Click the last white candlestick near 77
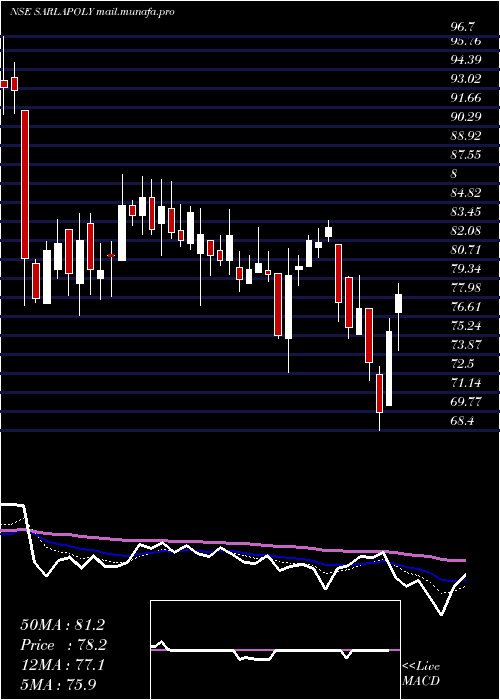This screenshot has height=700, width=500. [398, 303]
